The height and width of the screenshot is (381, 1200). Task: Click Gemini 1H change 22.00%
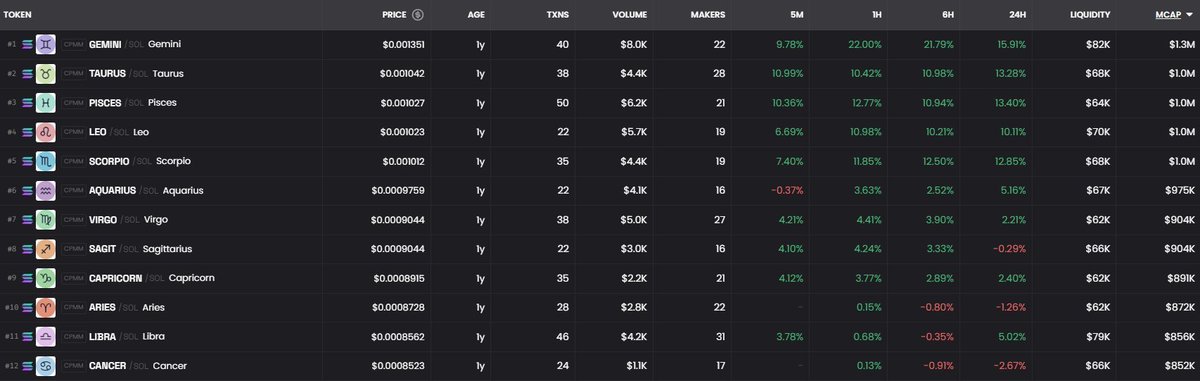[x=865, y=44]
